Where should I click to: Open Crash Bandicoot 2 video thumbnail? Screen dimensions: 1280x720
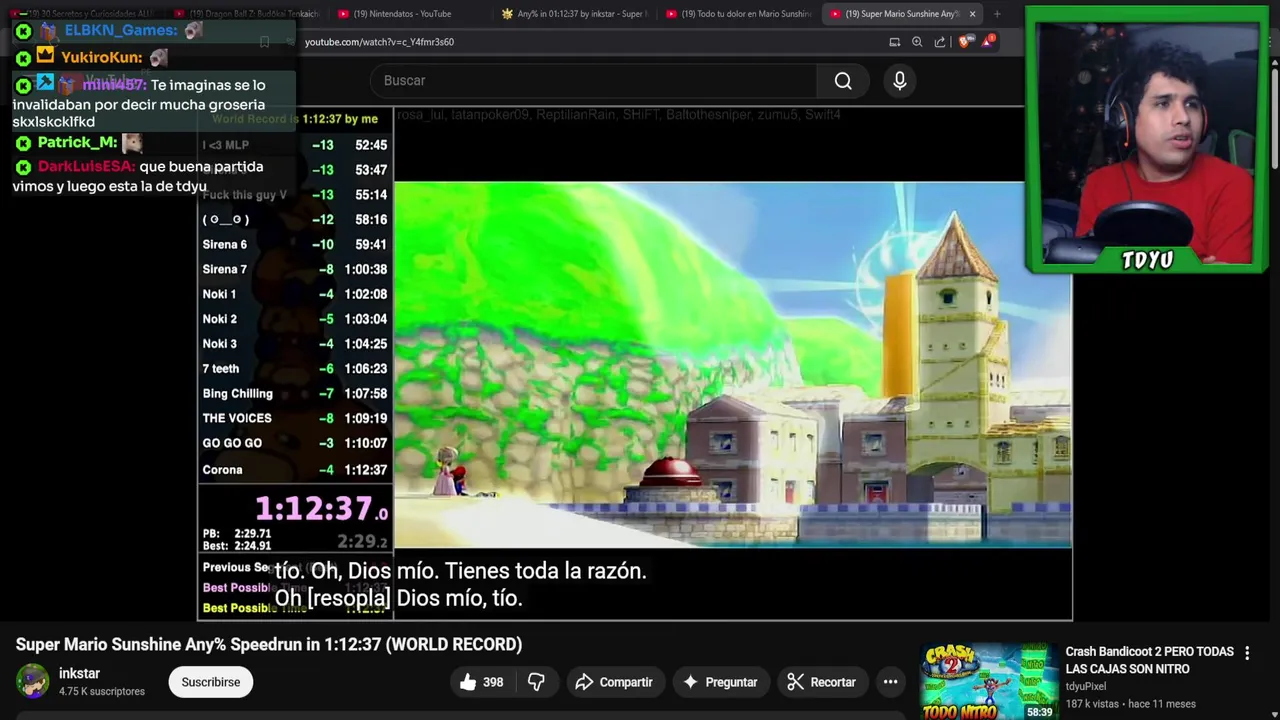click(x=988, y=681)
